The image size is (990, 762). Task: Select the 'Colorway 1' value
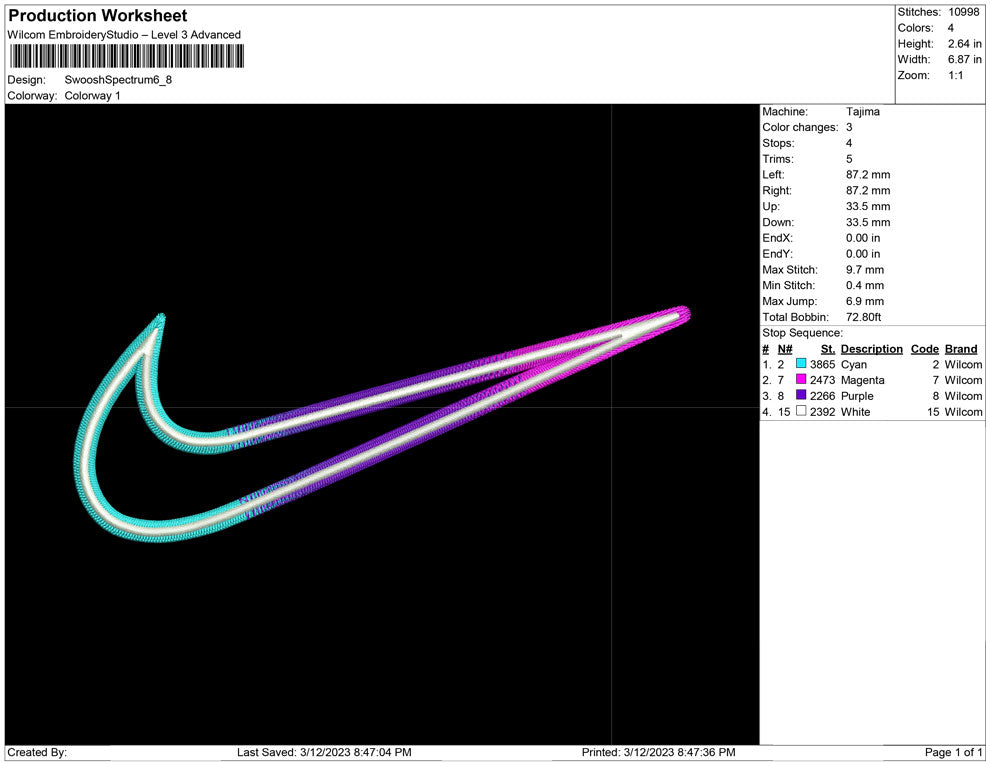[x=92, y=96]
